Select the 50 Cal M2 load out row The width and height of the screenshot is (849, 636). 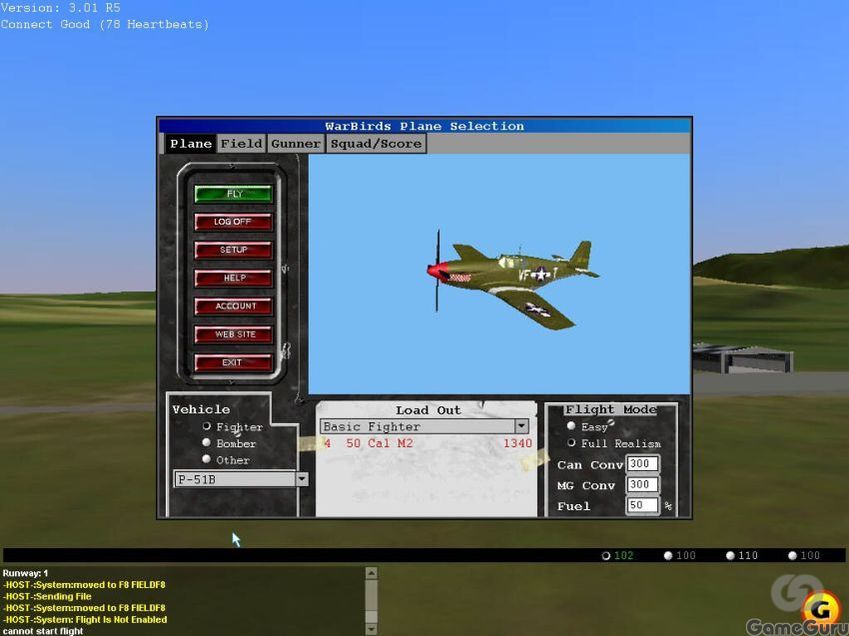[428, 444]
